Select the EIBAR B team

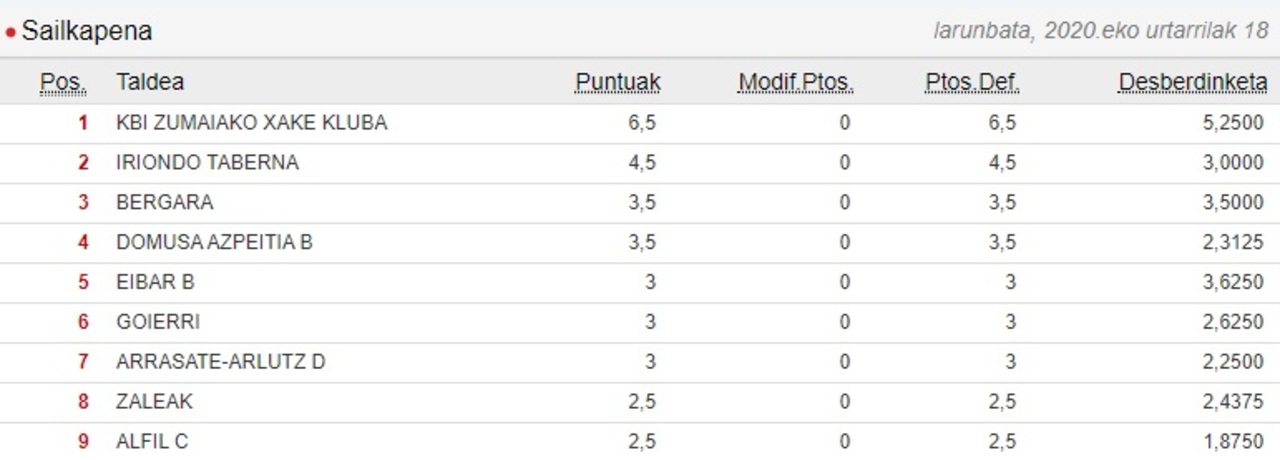click(x=155, y=282)
